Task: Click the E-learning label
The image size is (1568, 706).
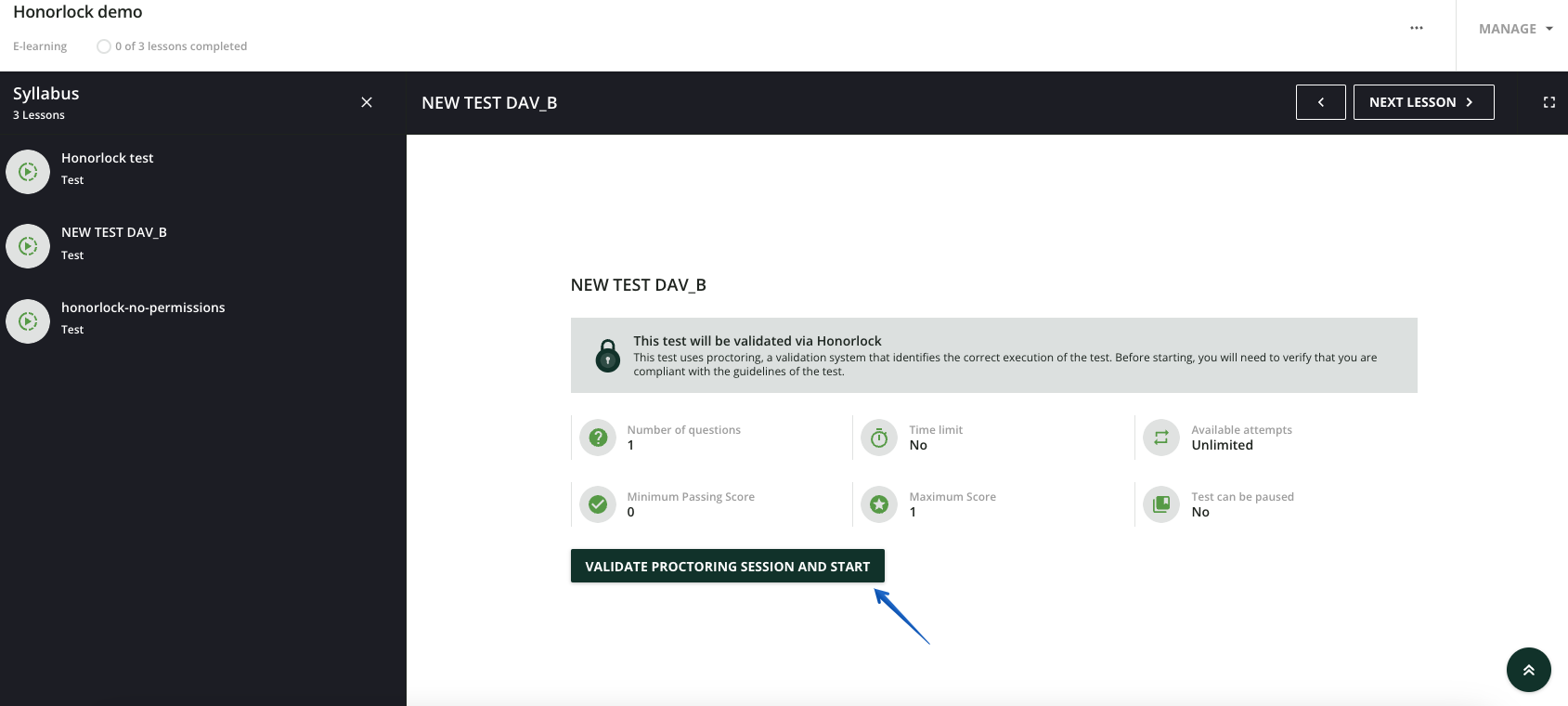Action: (40, 46)
